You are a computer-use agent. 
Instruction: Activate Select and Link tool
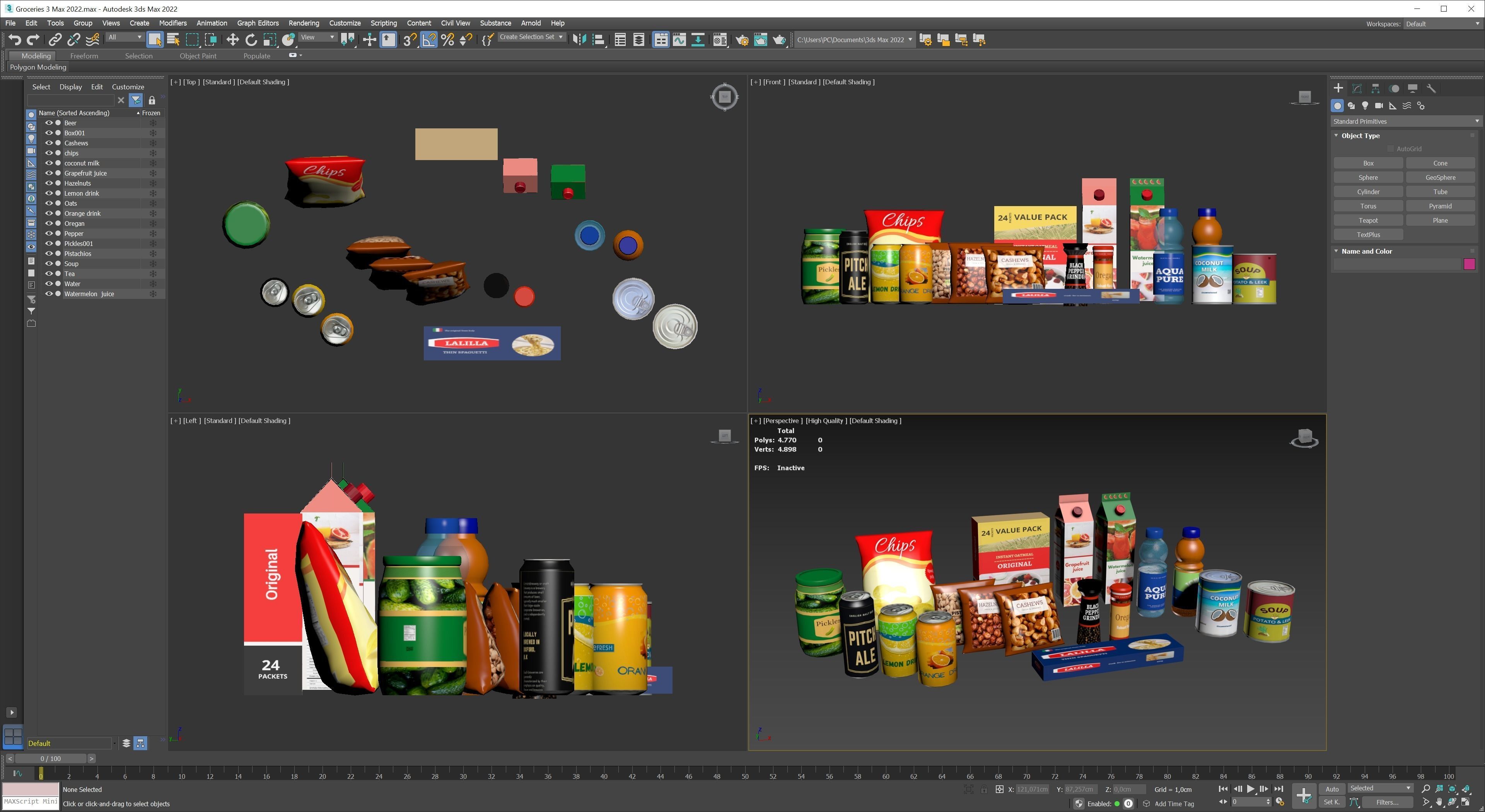55,40
